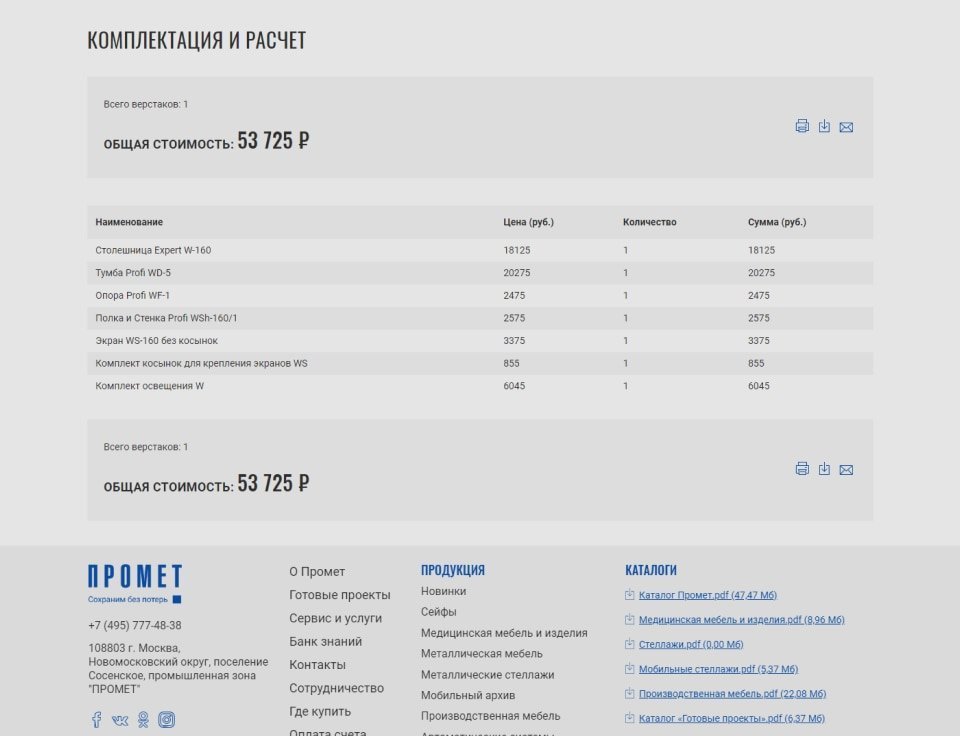Click the print icon in top summary block

click(x=802, y=126)
